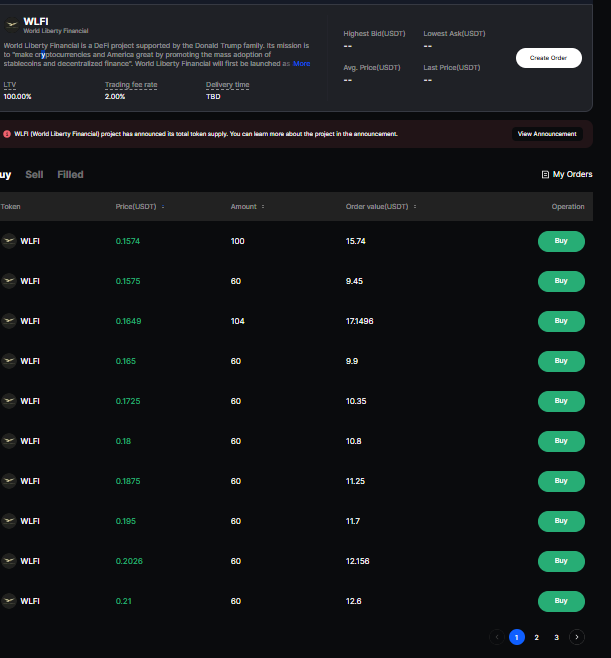Click WLFI token icon in 0.1725 row
This screenshot has width=611, height=658.
(x=9, y=401)
